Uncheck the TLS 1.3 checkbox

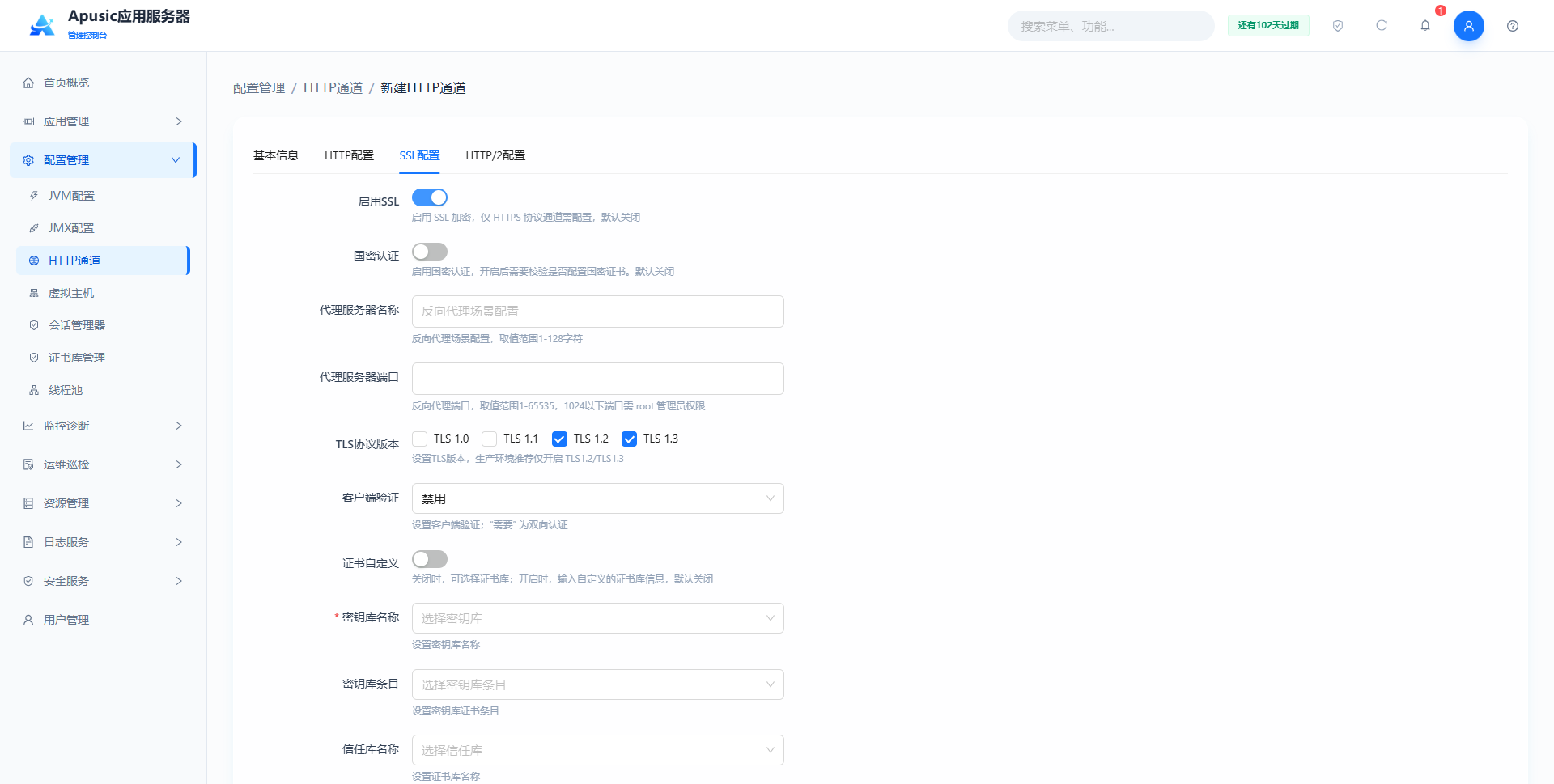click(629, 439)
